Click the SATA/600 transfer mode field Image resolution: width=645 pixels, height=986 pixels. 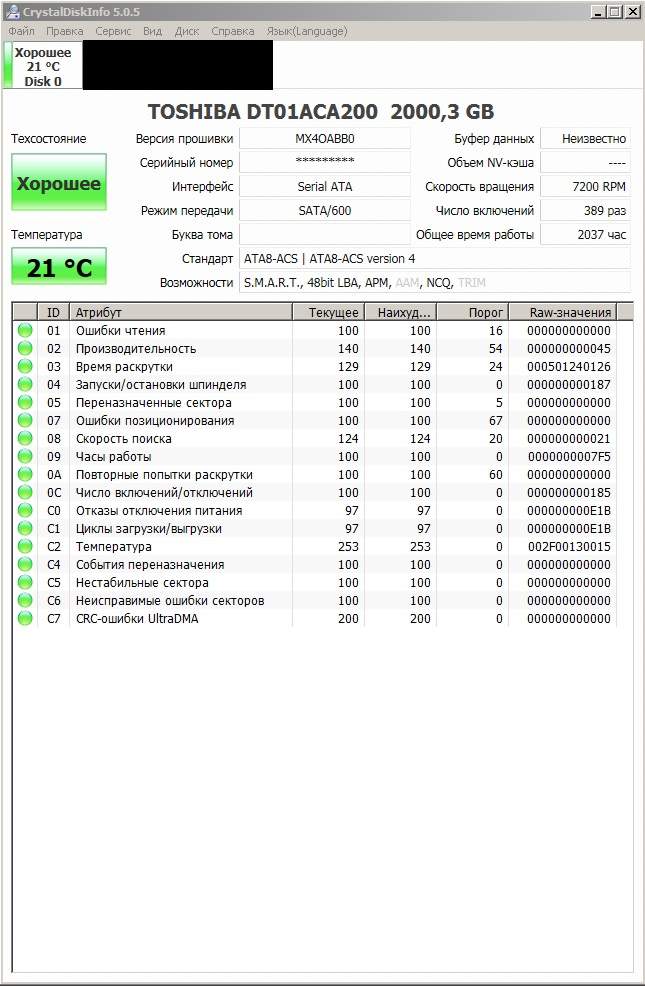coord(325,210)
